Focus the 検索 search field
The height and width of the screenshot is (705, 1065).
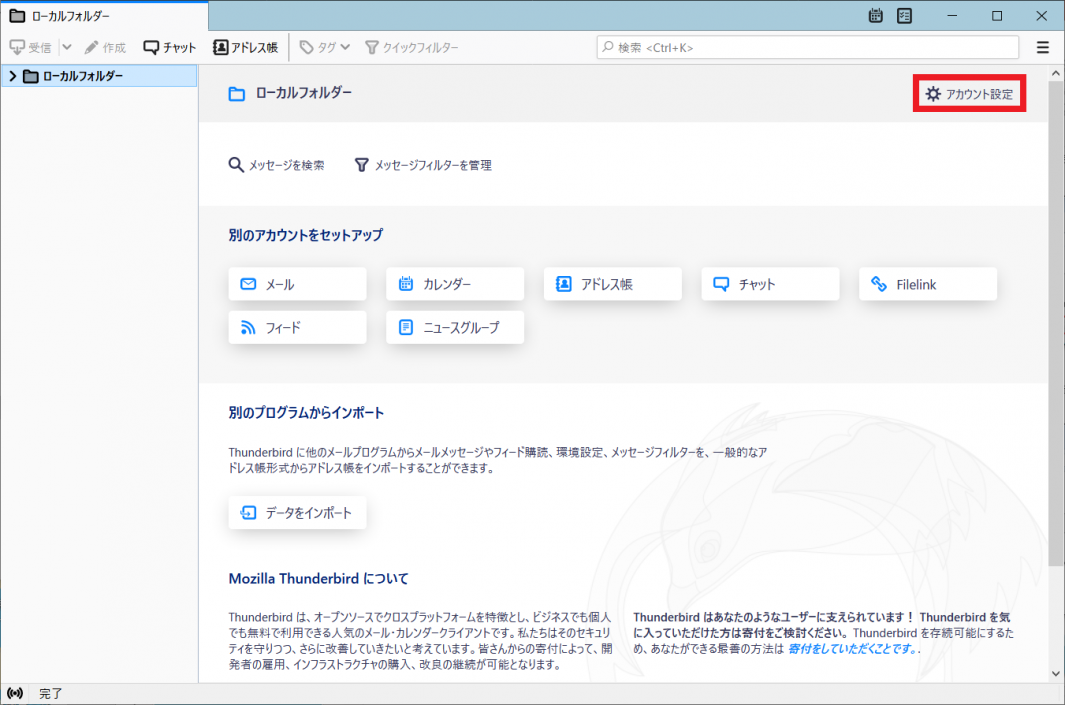[808, 47]
